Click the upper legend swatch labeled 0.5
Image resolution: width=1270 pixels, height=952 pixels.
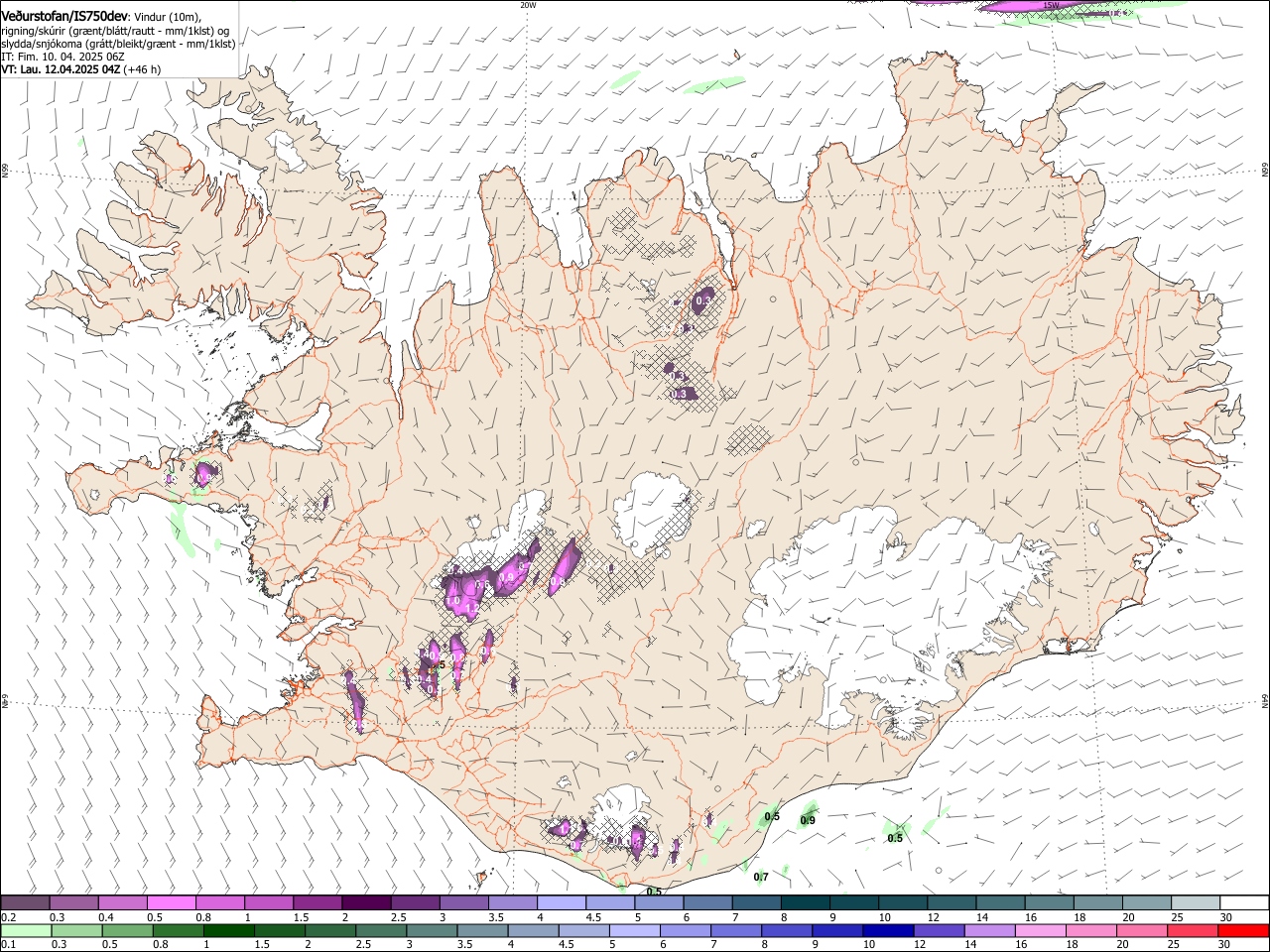(x=171, y=902)
